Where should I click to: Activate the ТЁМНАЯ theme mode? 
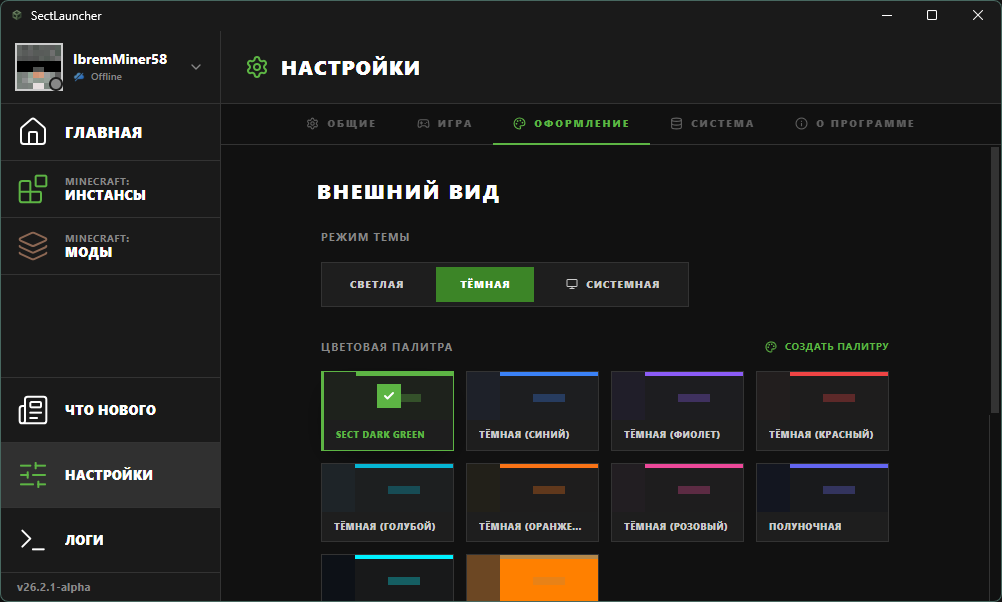point(484,284)
